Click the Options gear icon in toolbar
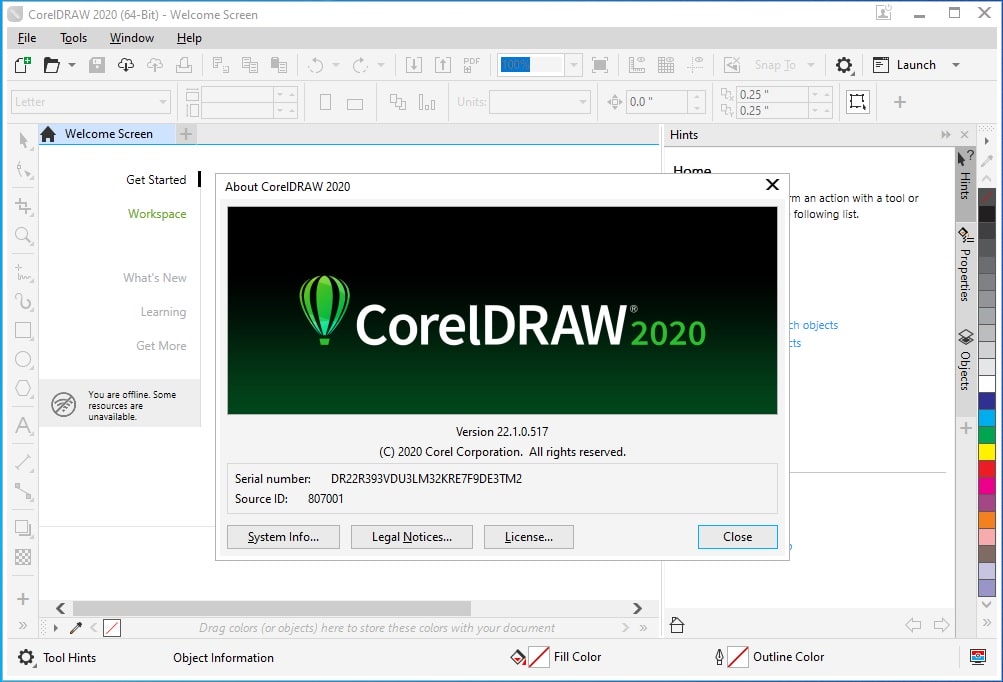The width and height of the screenshot is (1003, 682). click(x=844, y=65)
